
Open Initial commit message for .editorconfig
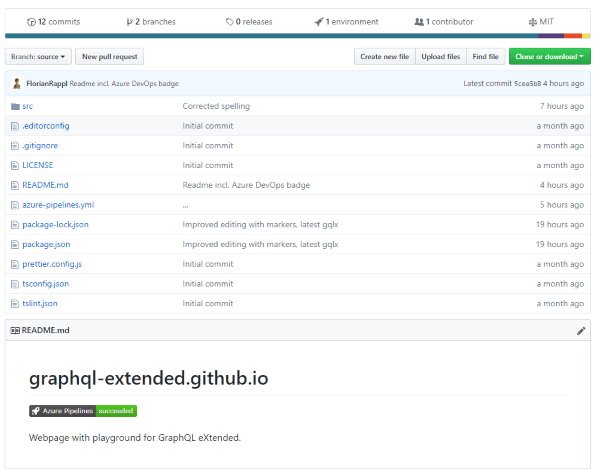pos(208,126)
